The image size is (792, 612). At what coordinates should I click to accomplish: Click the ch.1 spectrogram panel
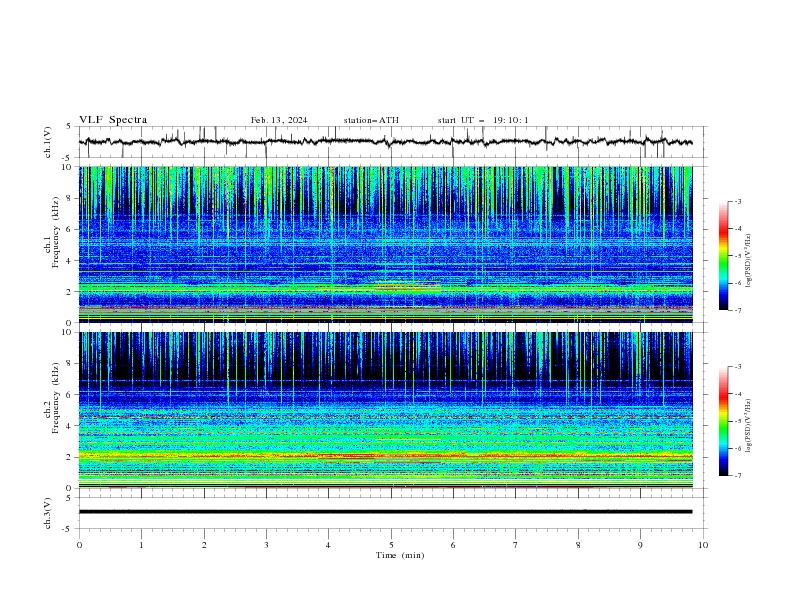(386, 244)
